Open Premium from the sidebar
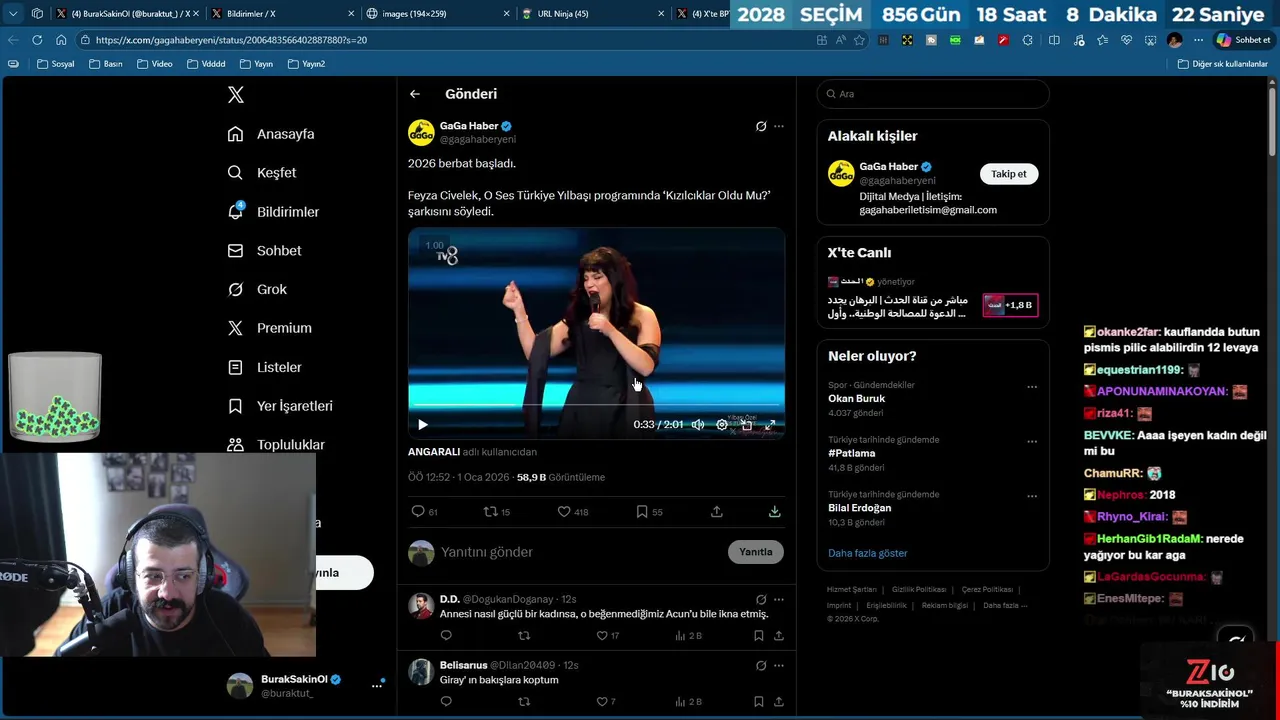Screen dimensions: 1280x720 269,328
